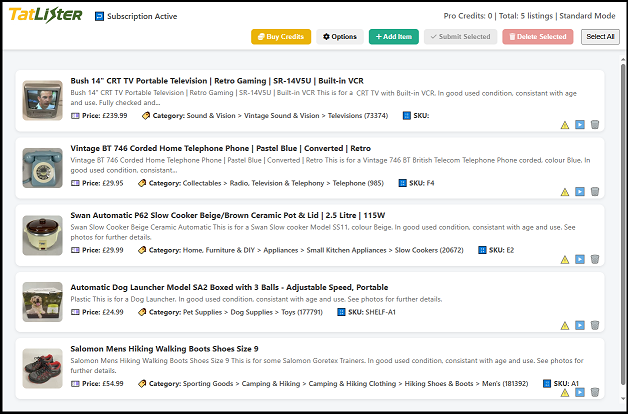This screenshot has width=628, height=414.
Task: Click the listings vertical scrollbar
Action: [x=623, y=224]
